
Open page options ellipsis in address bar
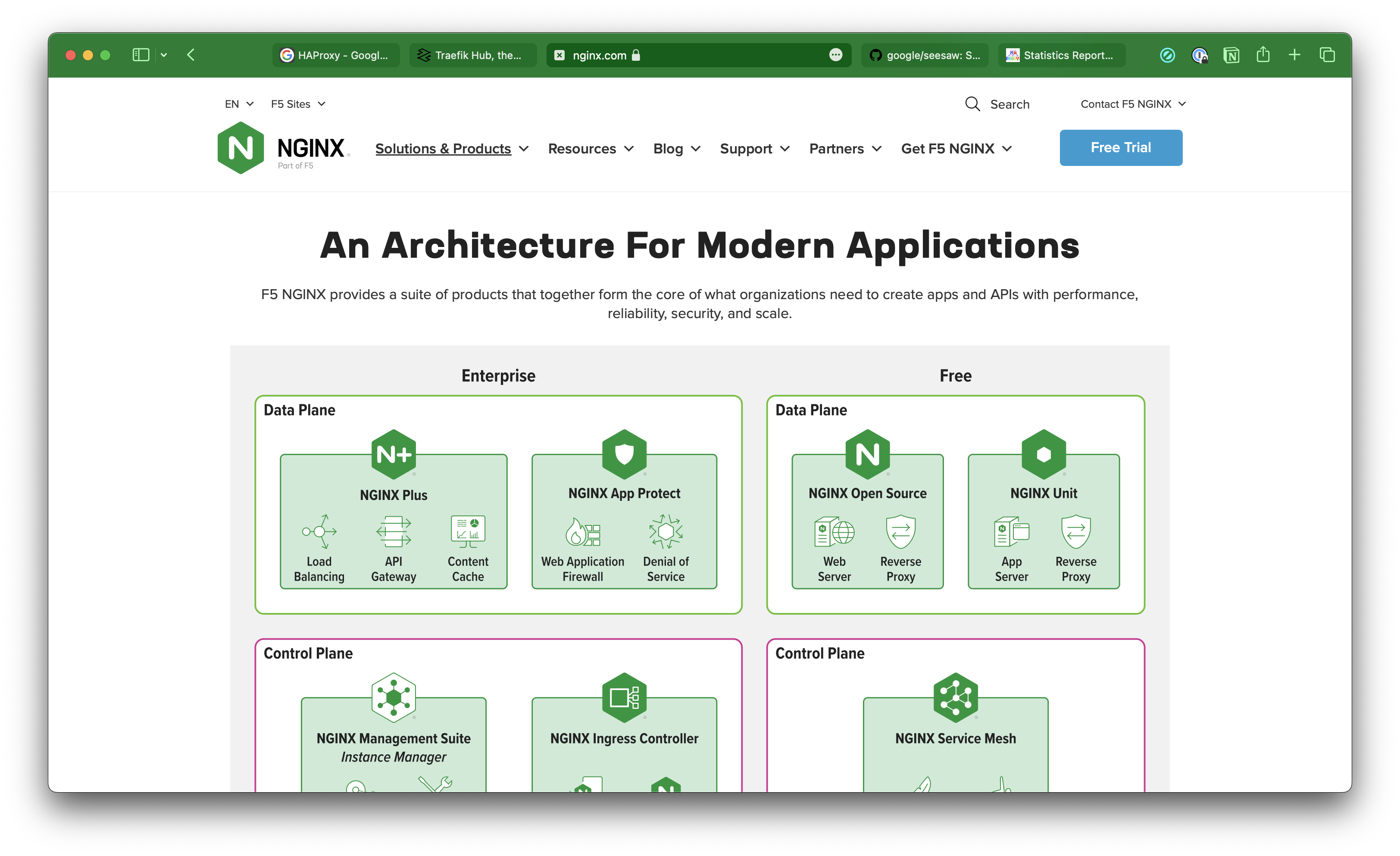(x=836, y=55)
